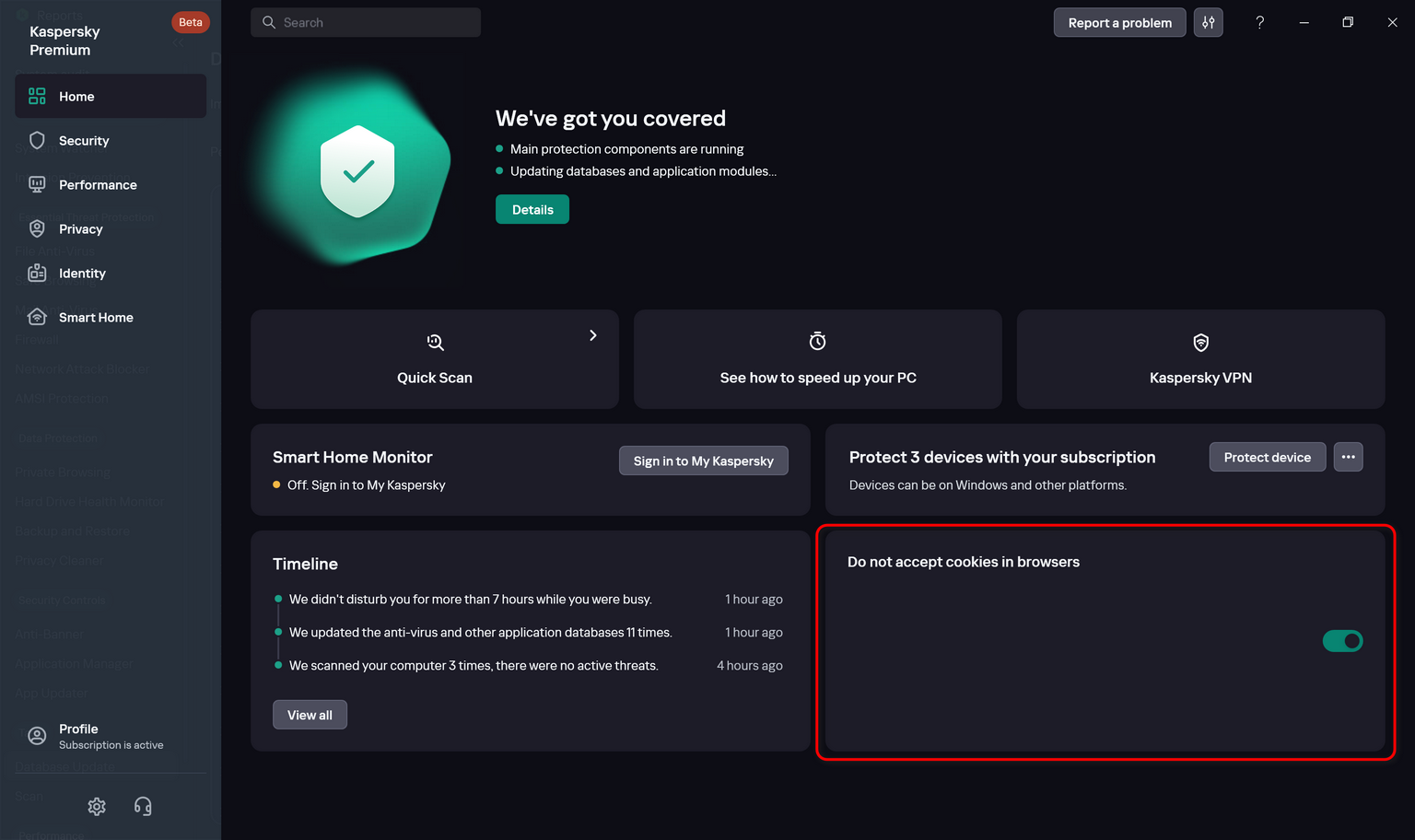Disable the cookies blocking toggle
1415x840 pixels.
[x=1342, y=641]
